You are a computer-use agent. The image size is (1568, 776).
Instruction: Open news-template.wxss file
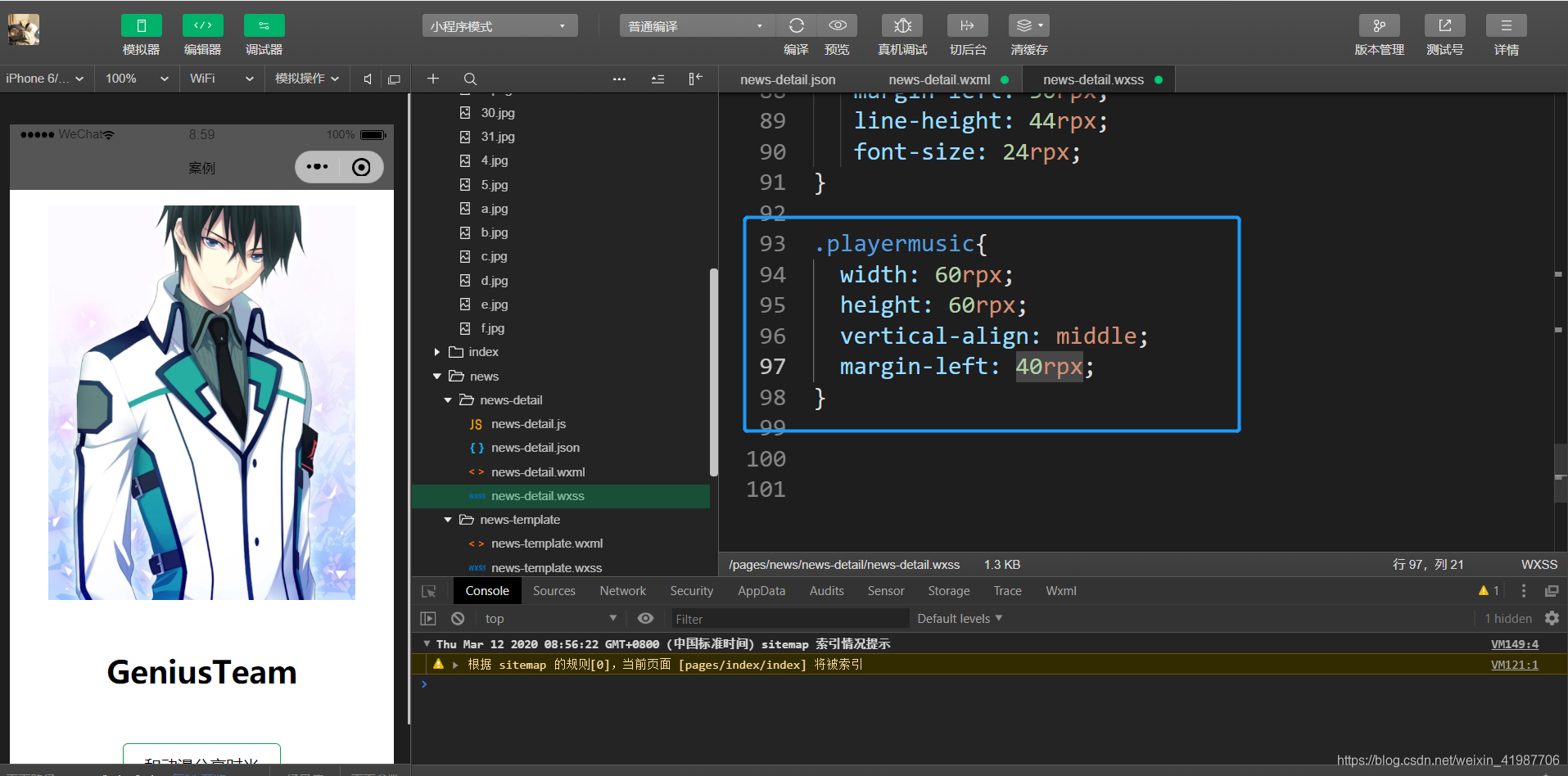(x=547, y=567)
